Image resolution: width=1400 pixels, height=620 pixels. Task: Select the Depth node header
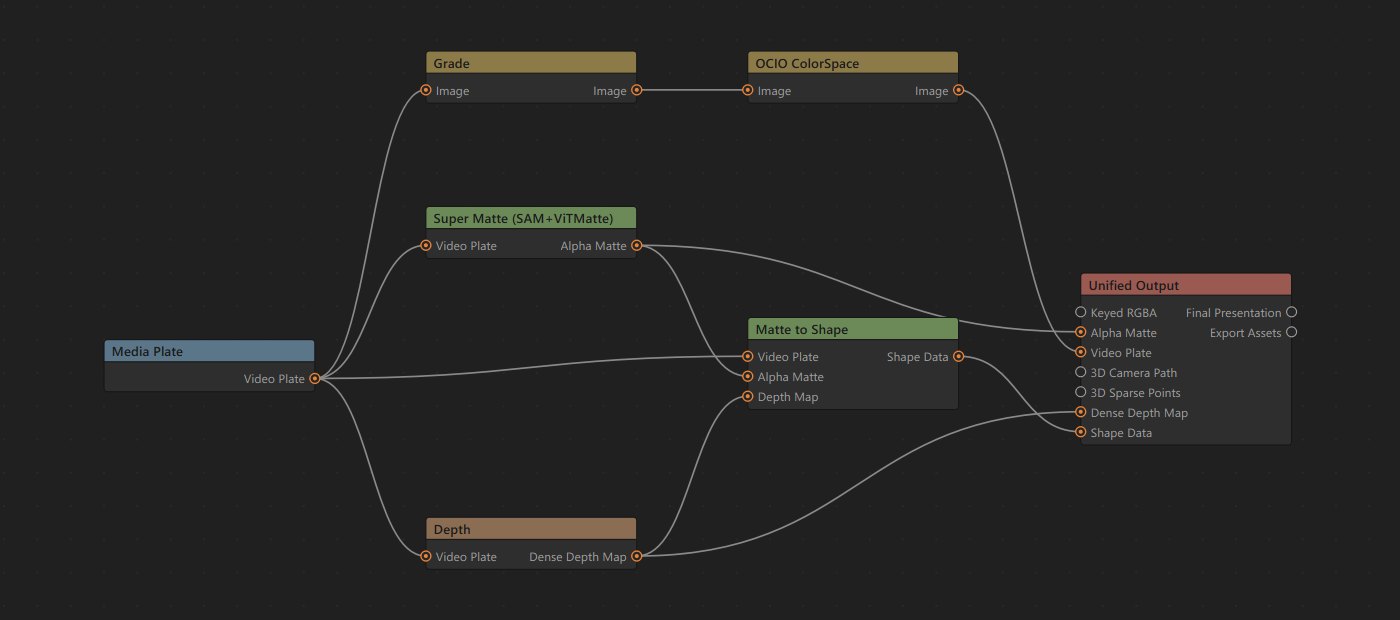click(531, 529)
